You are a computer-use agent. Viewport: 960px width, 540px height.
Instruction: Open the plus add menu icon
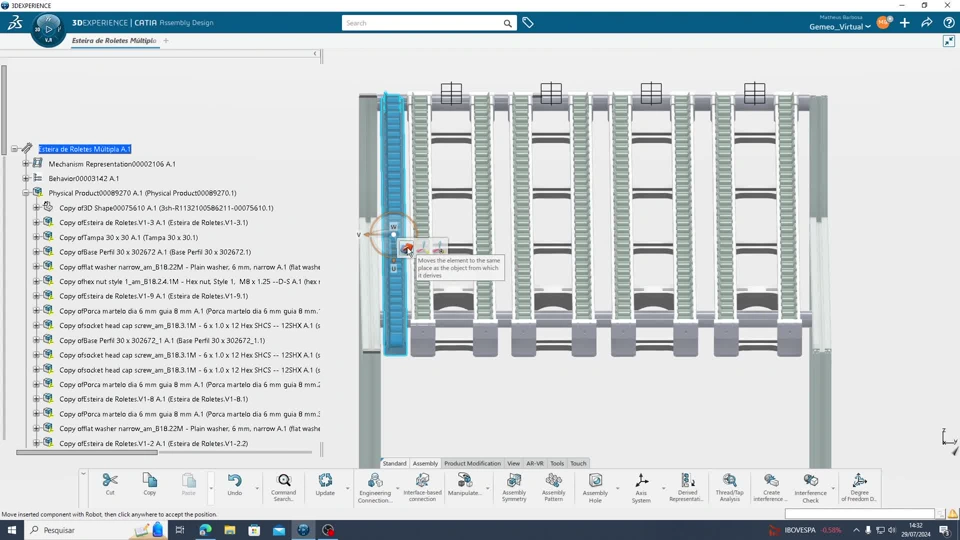pyautogui.click(x=905, y=23)
